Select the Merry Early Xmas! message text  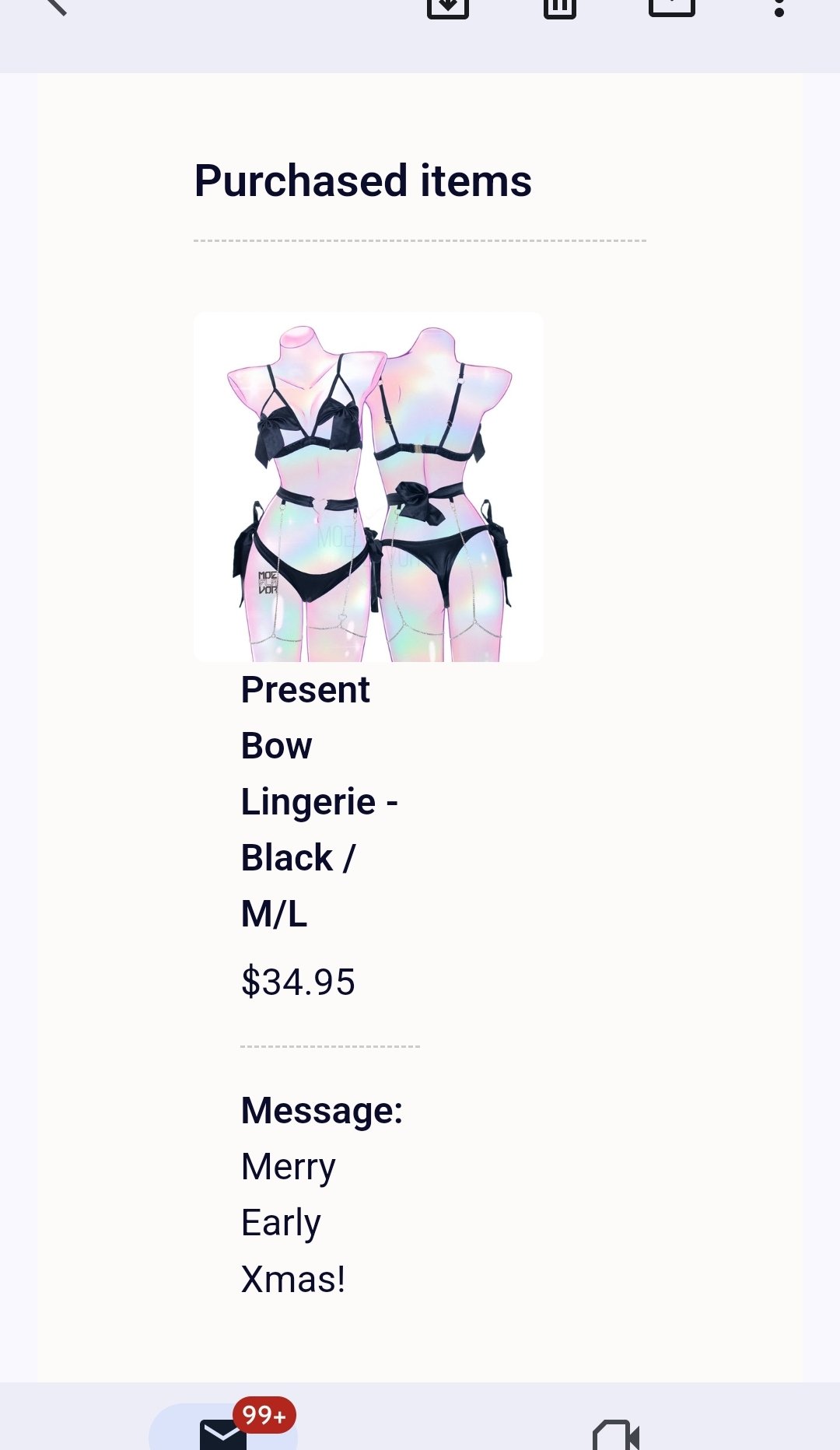(x=293, y=1223)
